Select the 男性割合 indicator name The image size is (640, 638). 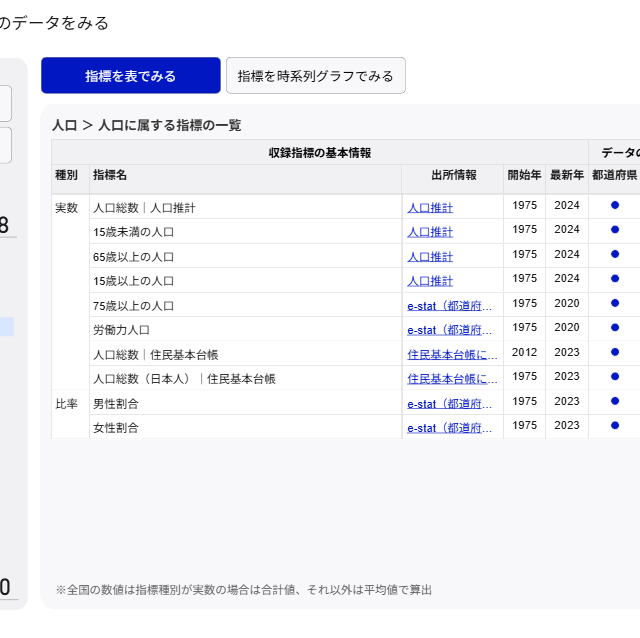[116, 403]
